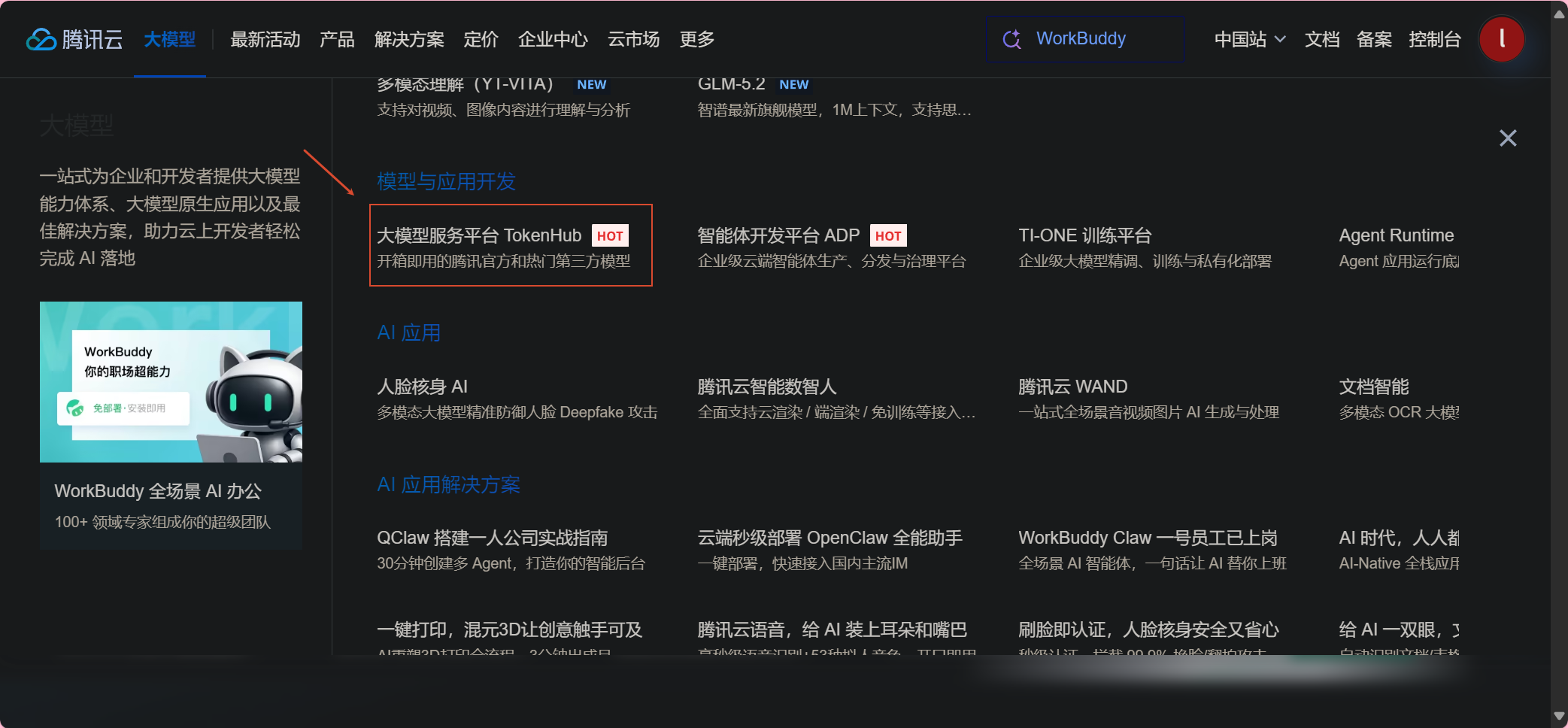
Task: Open the 云市场 menu item
Action: pyautogui.click(x=634, y=39)
